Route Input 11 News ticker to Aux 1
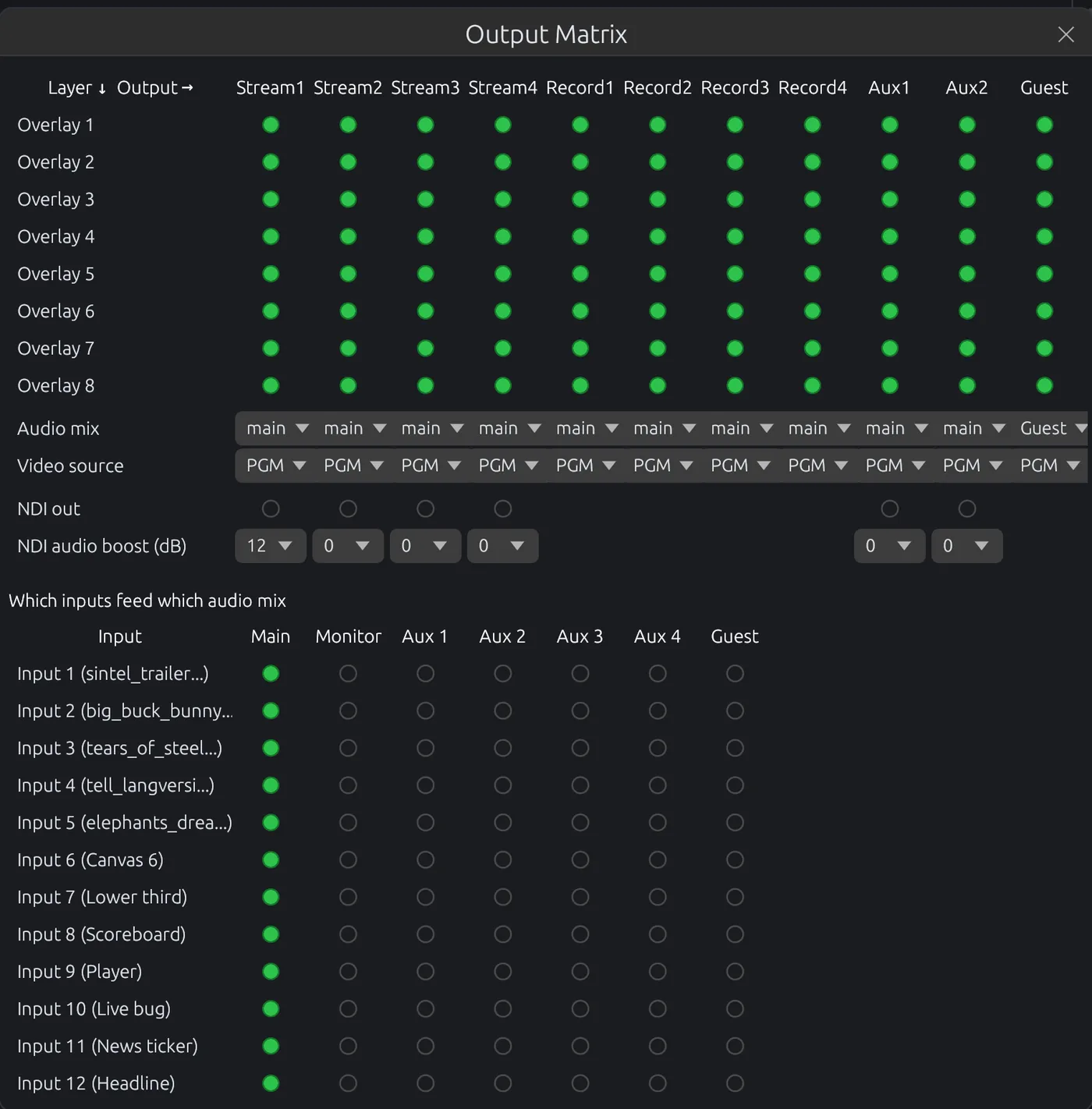Image resolution: width=1092 pixels, height=1109 pixels. point(425,1046)
